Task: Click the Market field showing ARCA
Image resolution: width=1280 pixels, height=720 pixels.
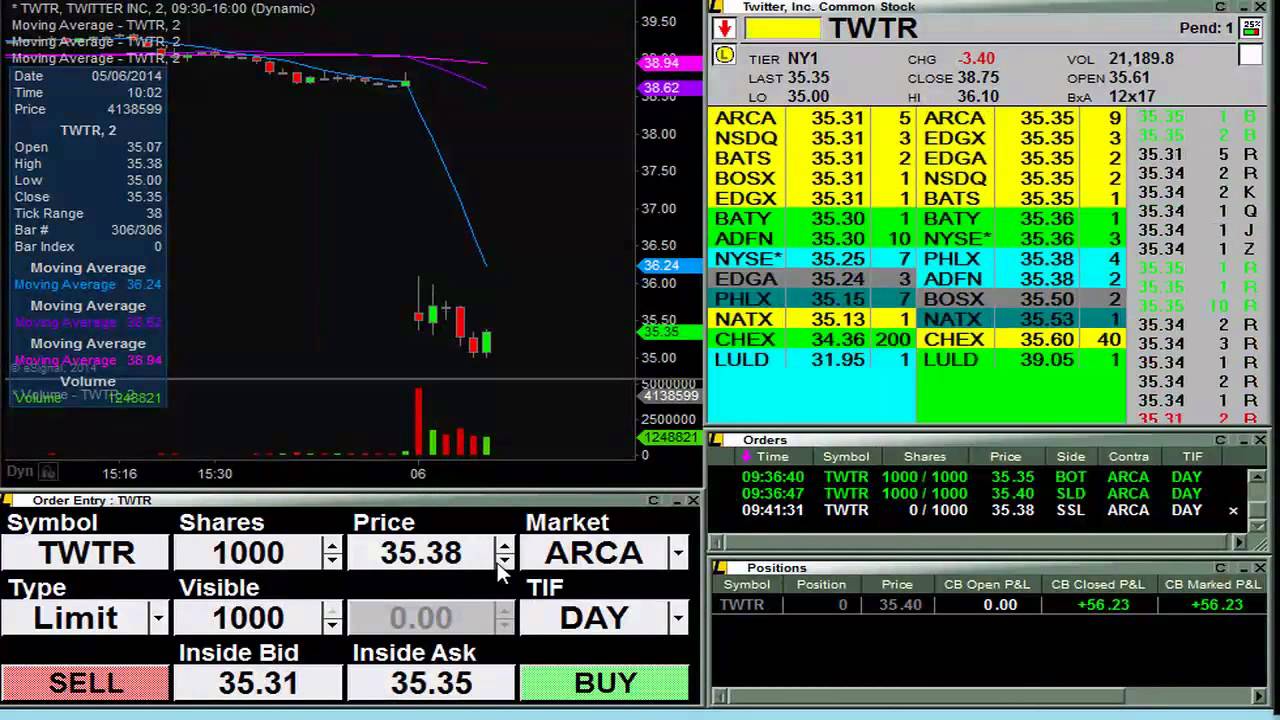Action: pos(594,553)
